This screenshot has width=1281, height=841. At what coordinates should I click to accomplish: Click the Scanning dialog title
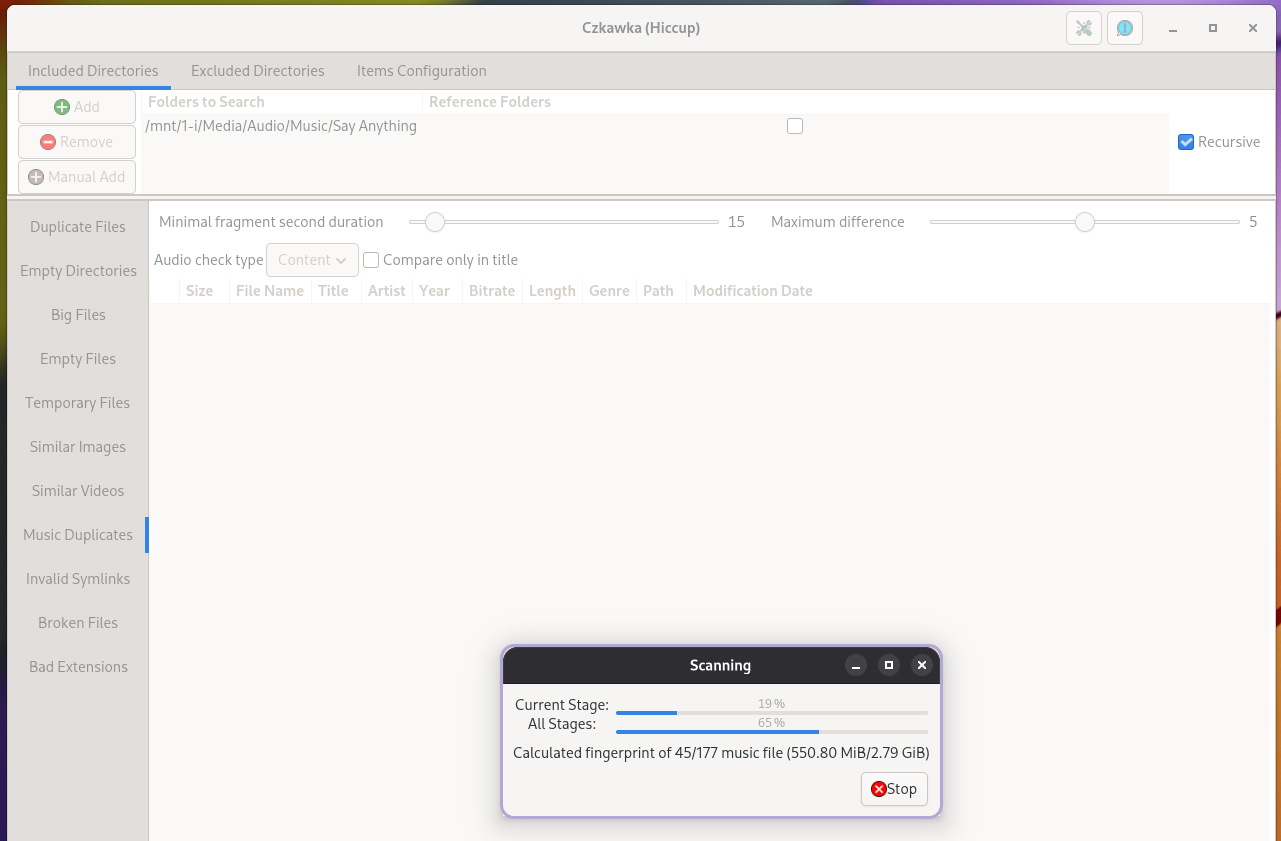pos(720,665)
